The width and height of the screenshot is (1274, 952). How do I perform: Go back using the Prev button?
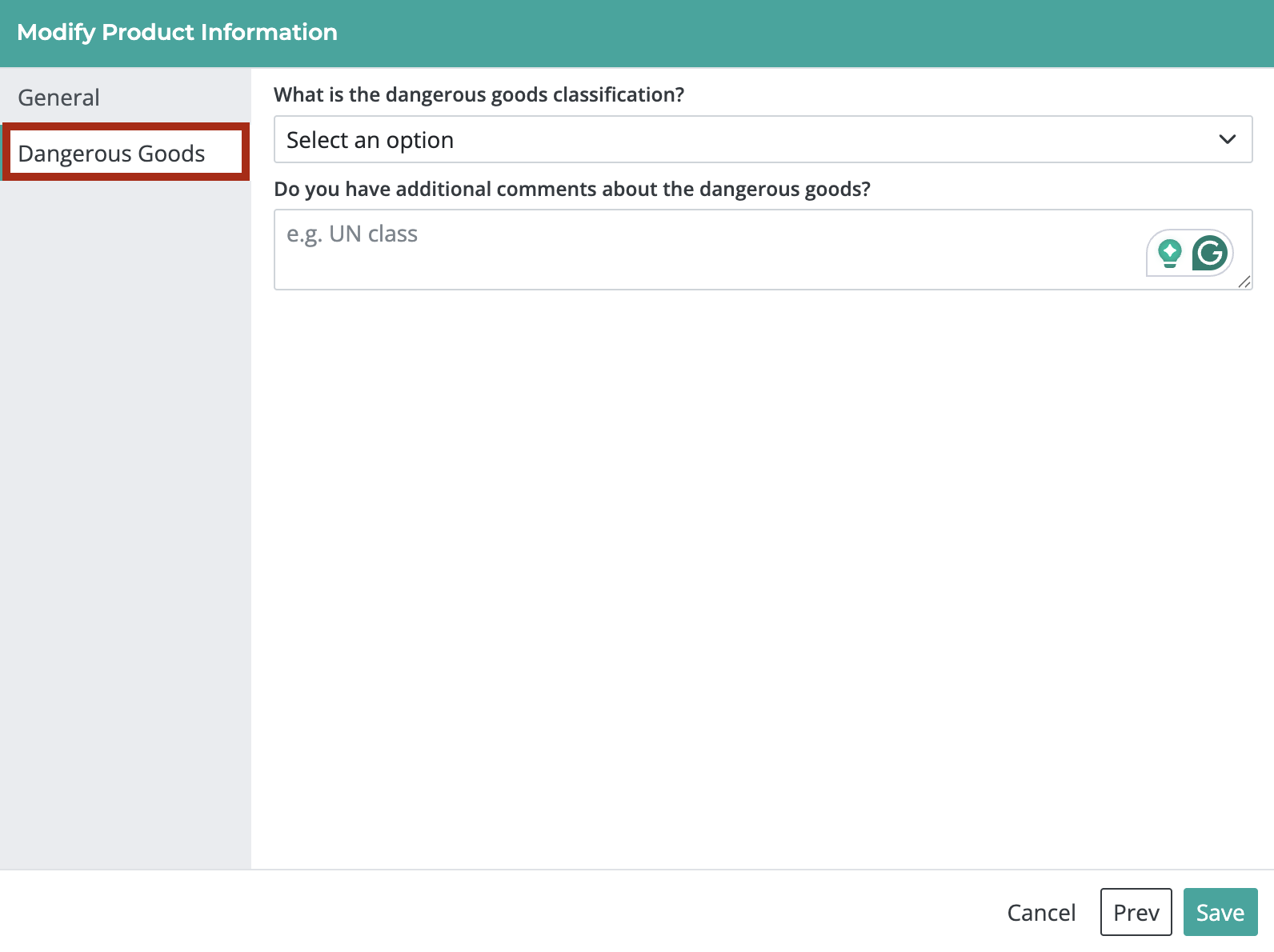point(1136,912)
